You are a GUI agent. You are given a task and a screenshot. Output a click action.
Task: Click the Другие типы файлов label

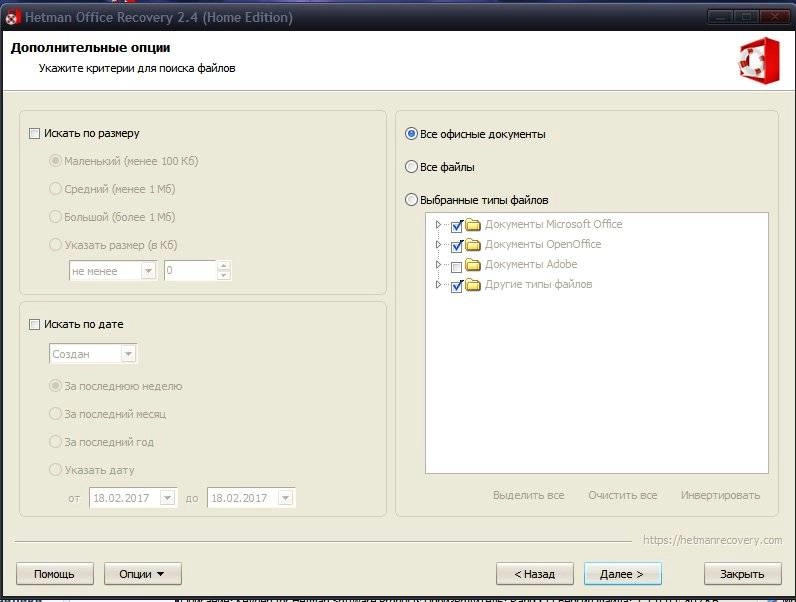click(x=538, y=285)
